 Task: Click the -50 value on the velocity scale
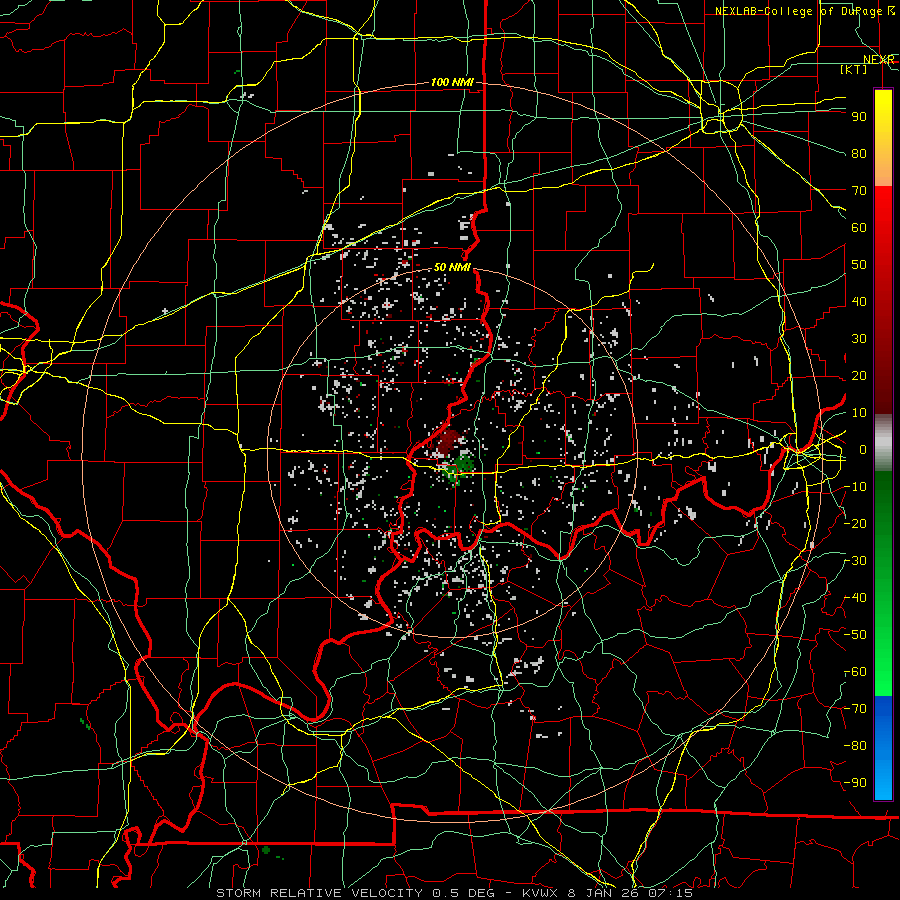point(856,635)
